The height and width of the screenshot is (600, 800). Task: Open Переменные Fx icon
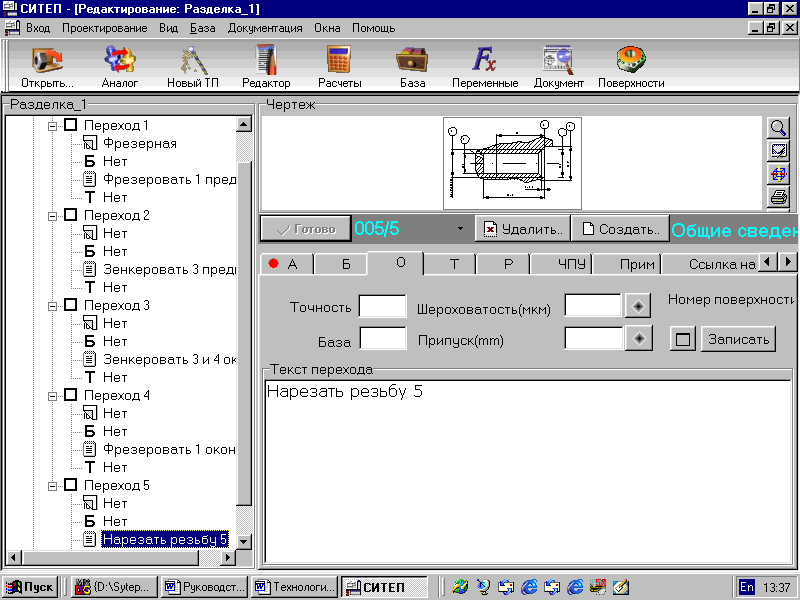point(485,66)
